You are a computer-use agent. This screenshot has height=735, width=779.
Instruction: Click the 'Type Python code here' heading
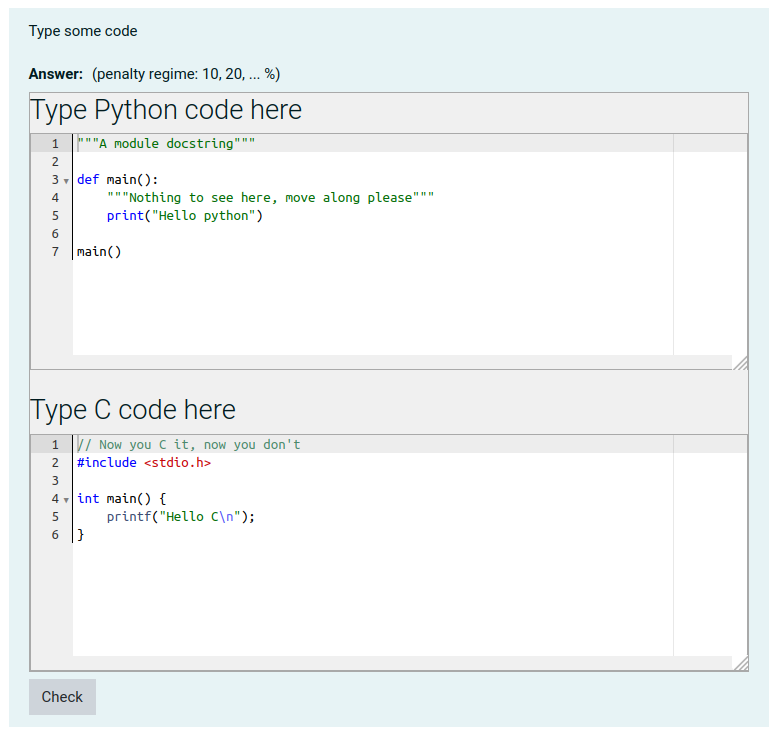166,110
